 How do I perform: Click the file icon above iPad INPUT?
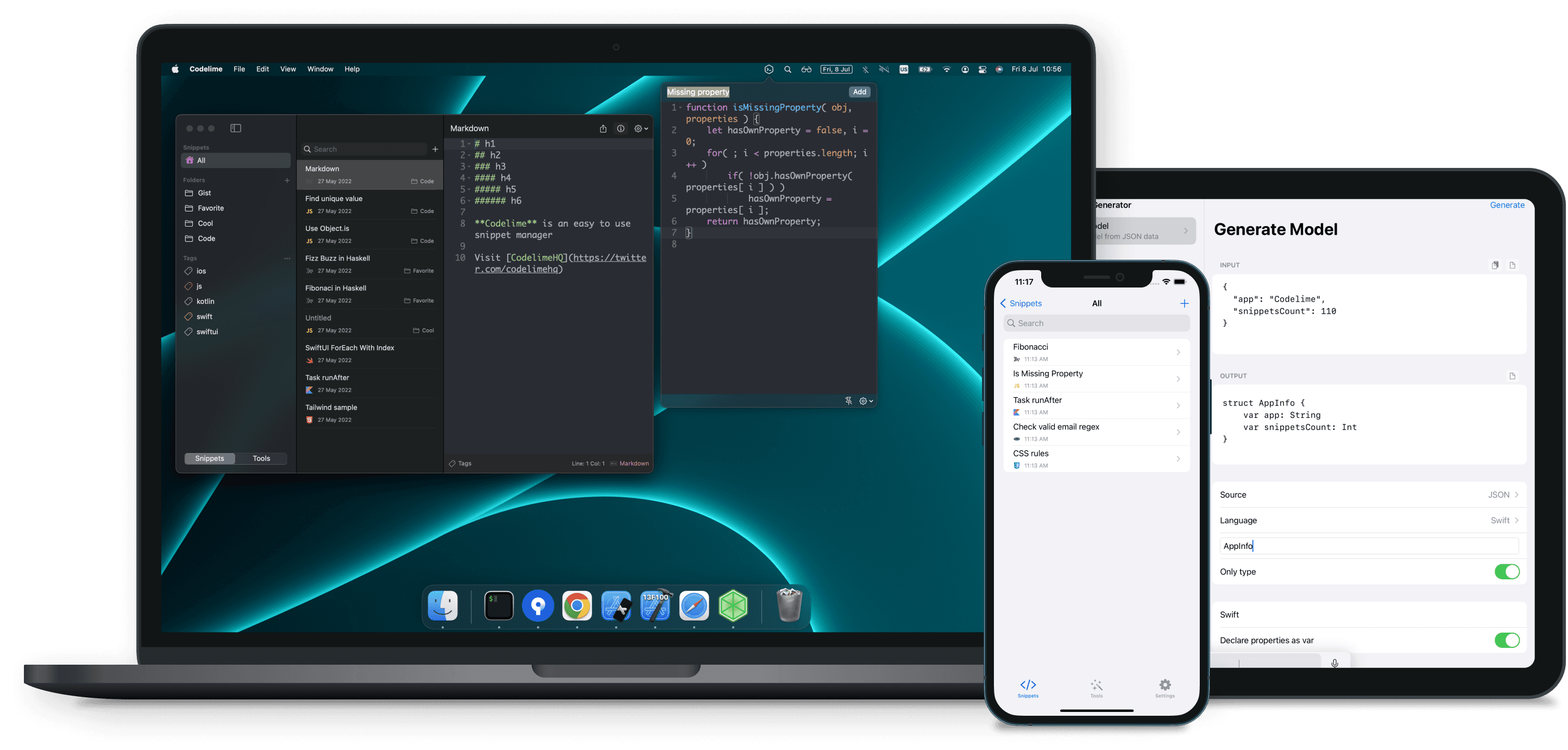click(1513, 265)
